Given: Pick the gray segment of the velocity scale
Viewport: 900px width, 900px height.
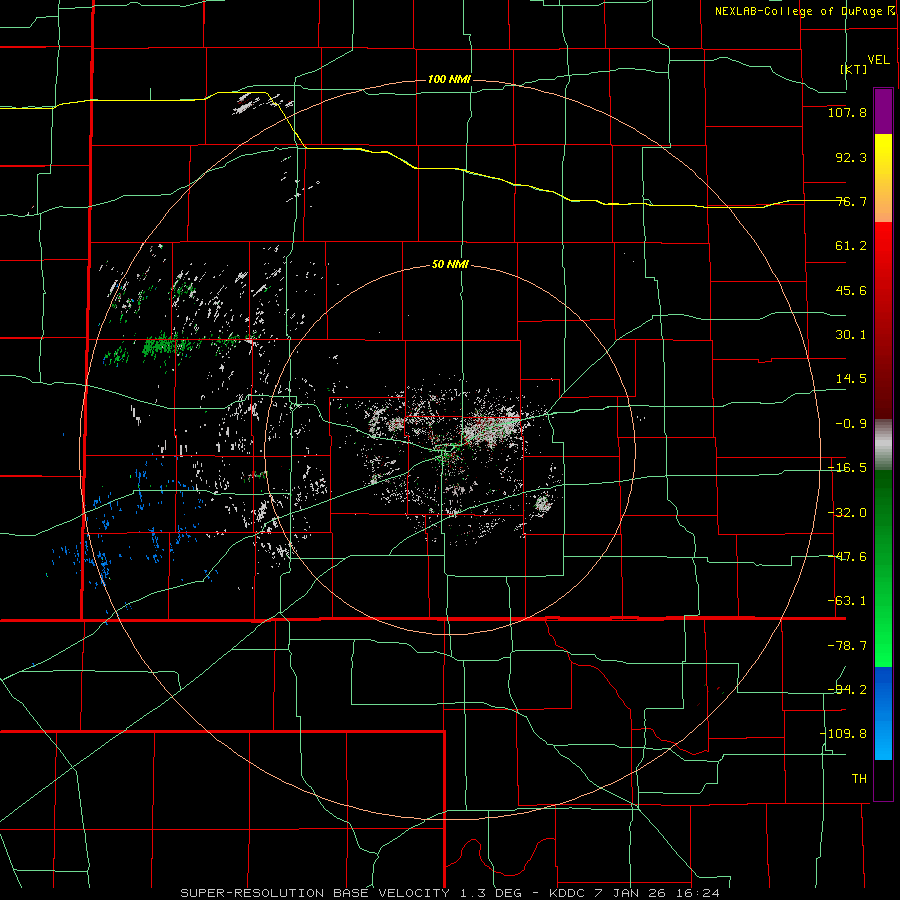Looking at the screenshot, I should (x=883, y=445).
